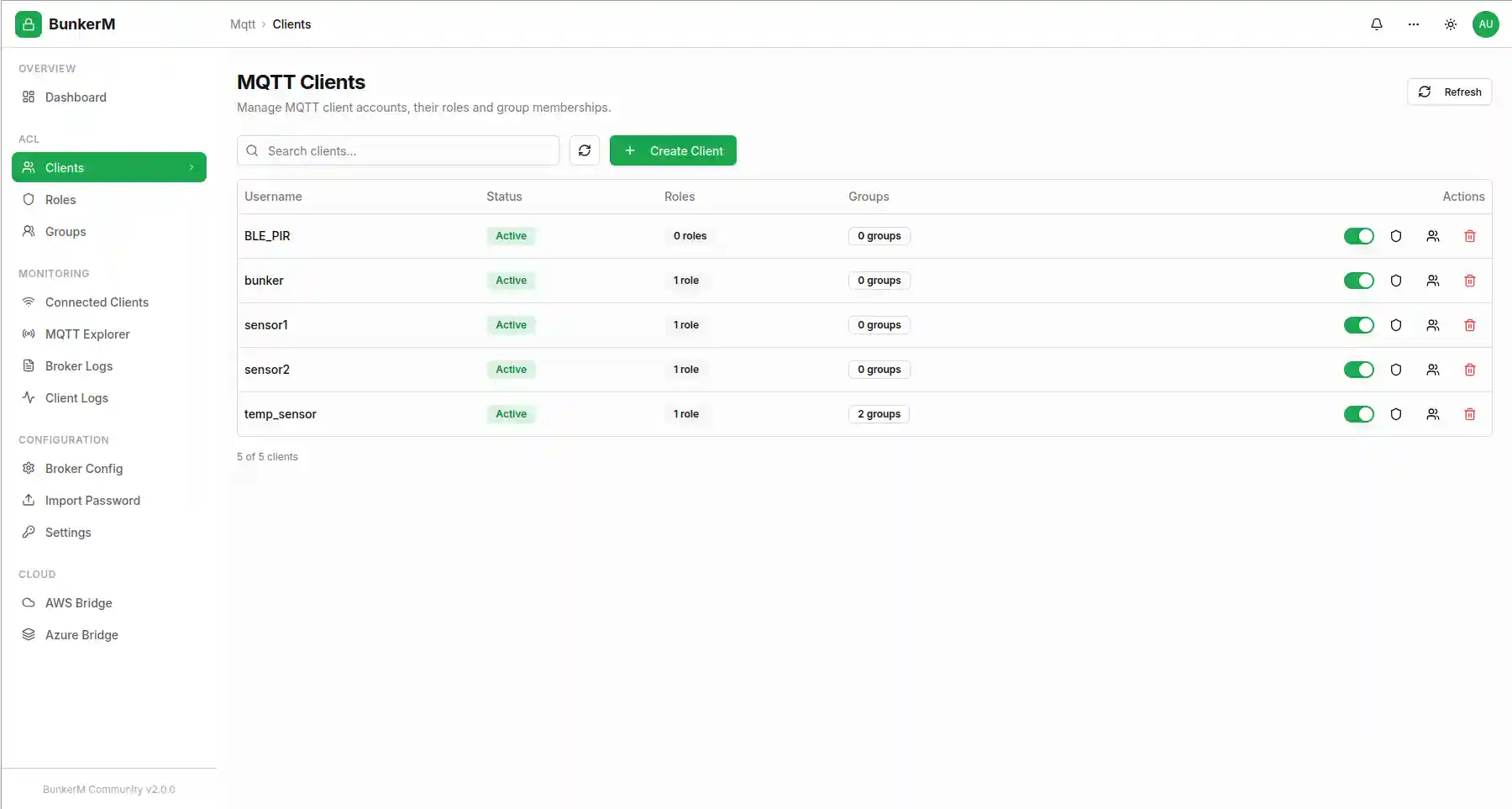1512x809 pixels.
Task: Open the MQTT Explorer panel
Action: (87, 334)
